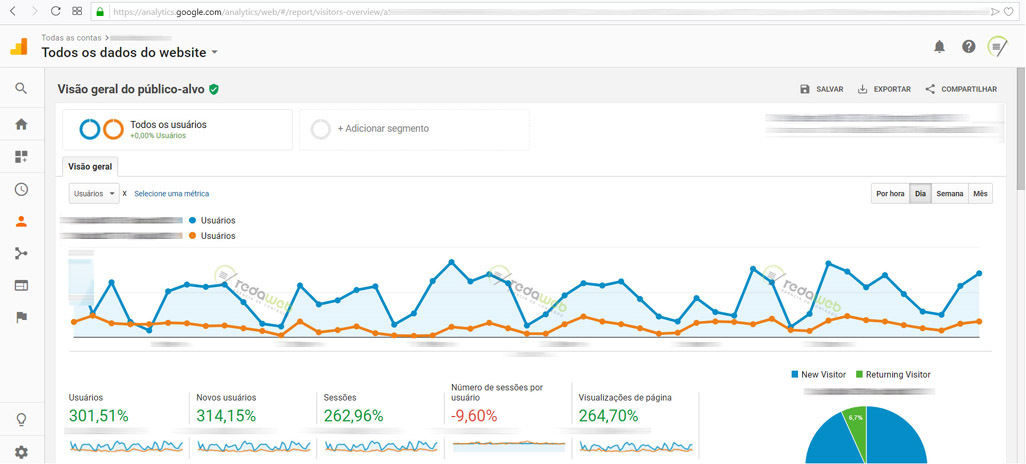This screenshot has width=1026, height=464.
Task: Click the green padlock in address bar
Action: click(99, 11)
